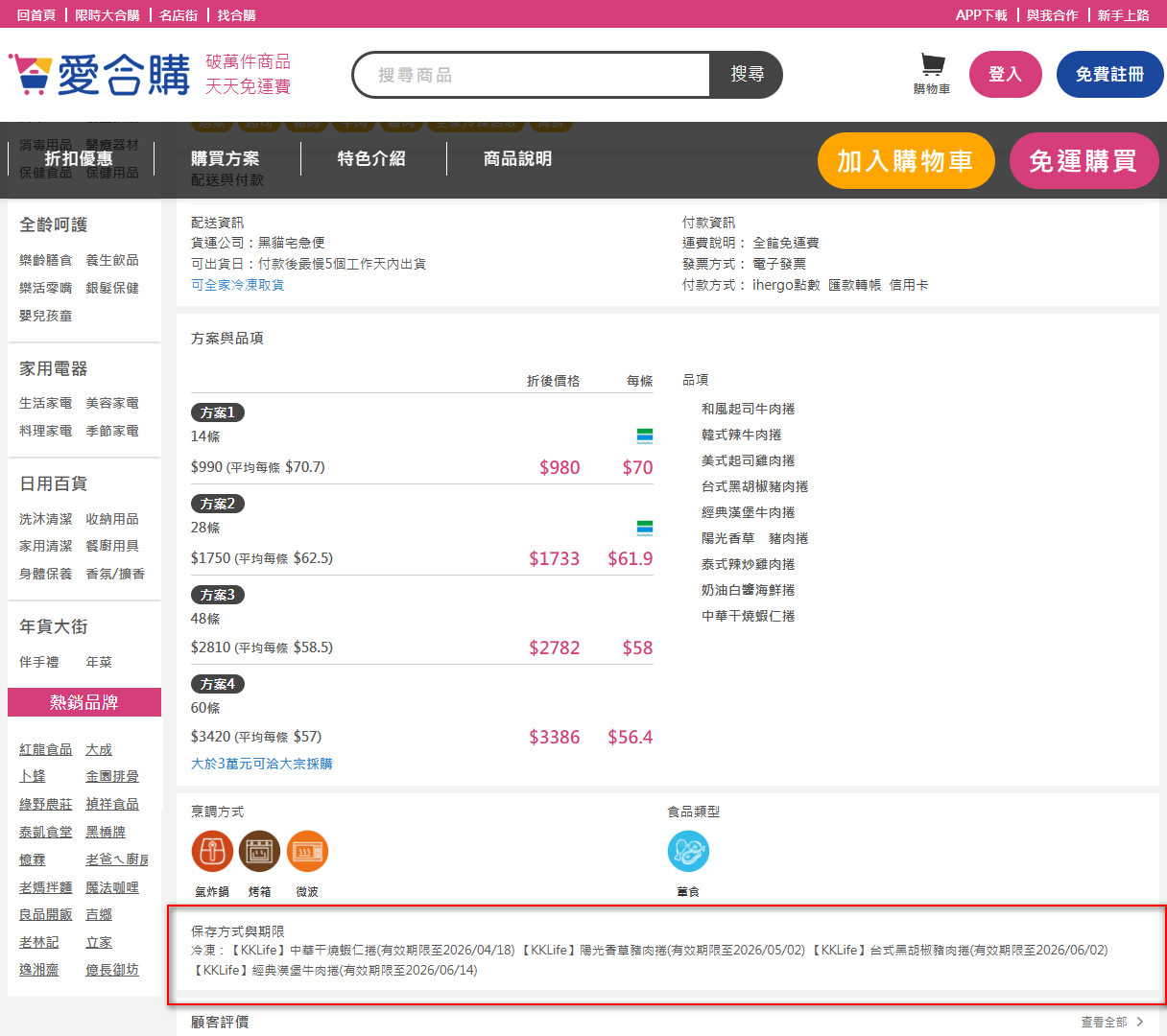Open 泰凱食堂 brand link
Viewport: 1167px width, 1036px height.
pyautogui.click(x=46, y=832)
